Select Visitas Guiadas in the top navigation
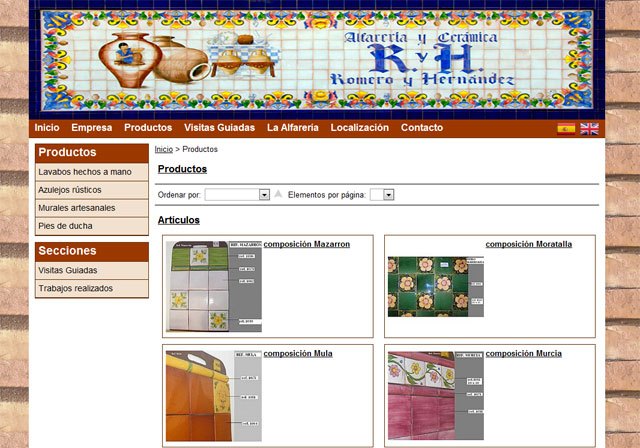The image size is (640, 448). (x=219, y=128)
